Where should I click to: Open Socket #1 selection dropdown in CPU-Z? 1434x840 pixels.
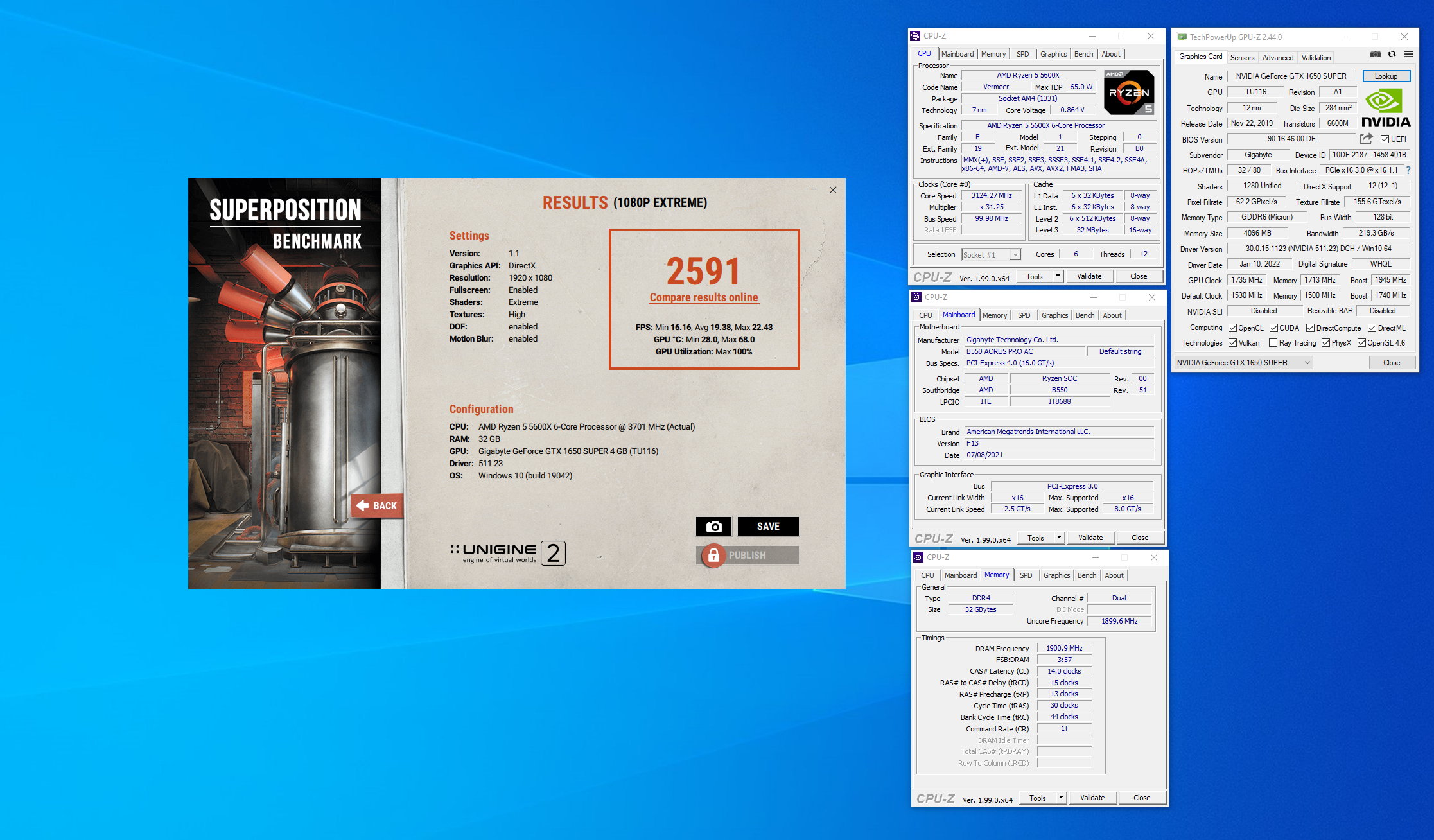tap(992, 255)
